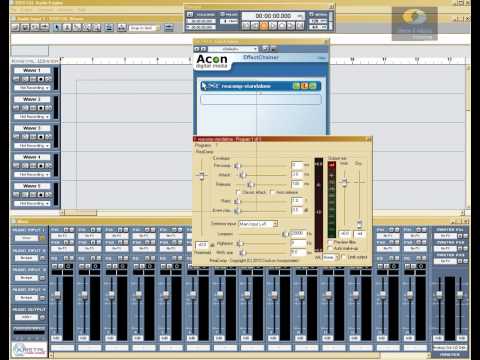Open Waver 3 'Not Recording' input dropdown

pos(32,146)
